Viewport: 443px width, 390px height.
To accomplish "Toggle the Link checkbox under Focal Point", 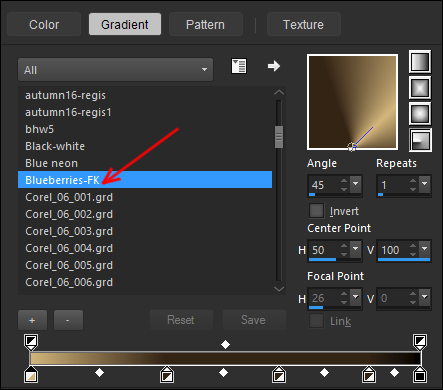I will coord(316,321).
